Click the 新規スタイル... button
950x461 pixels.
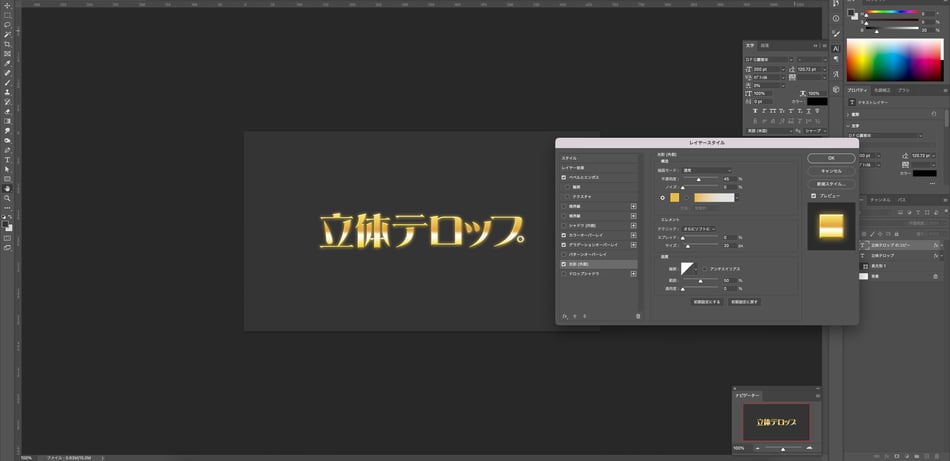831,184
